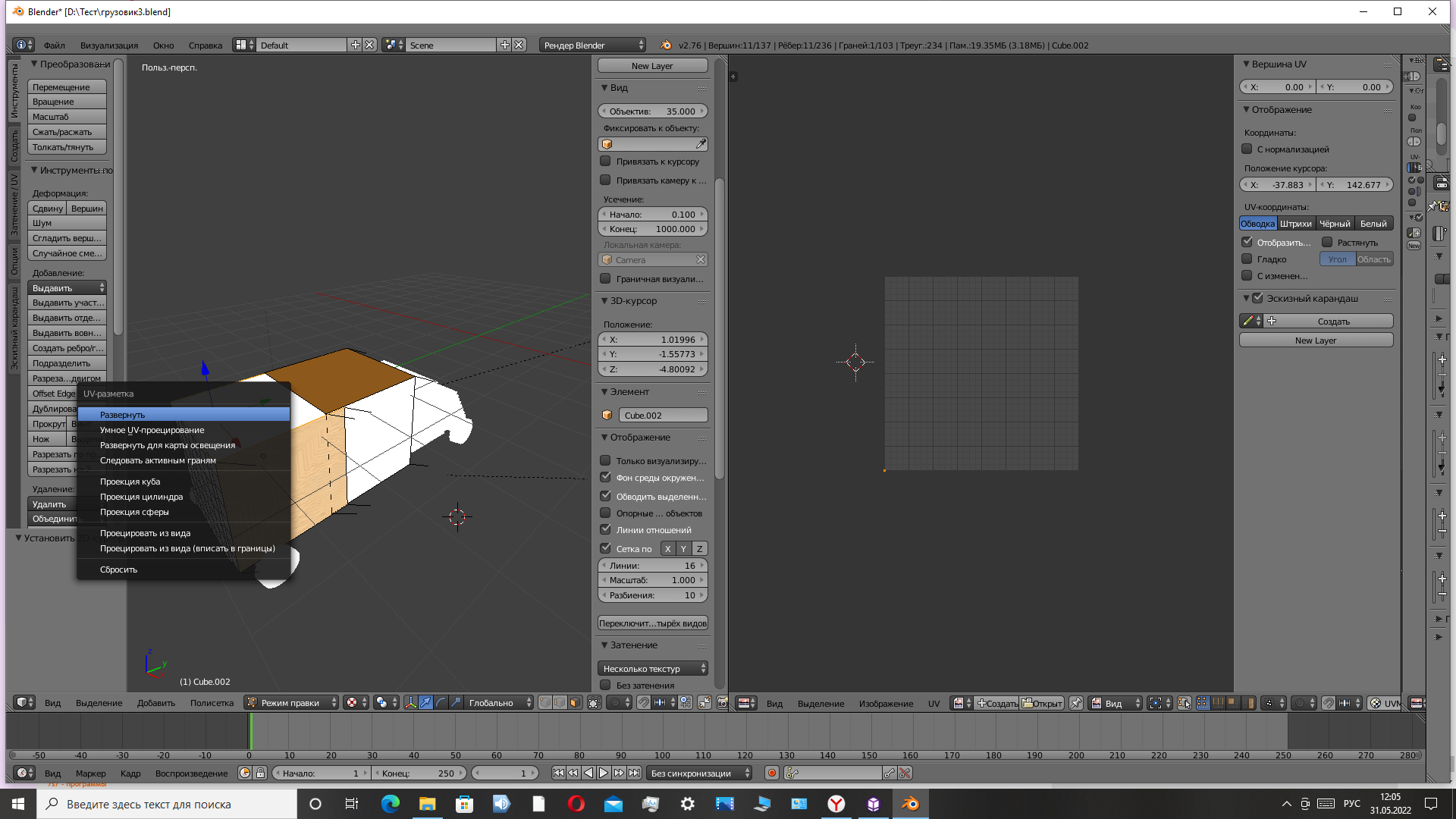The height and width of the screenshot is (819, 1456).
Task: Toggle 'Линии отношений' checkbox off
Action: pos(605,530)
